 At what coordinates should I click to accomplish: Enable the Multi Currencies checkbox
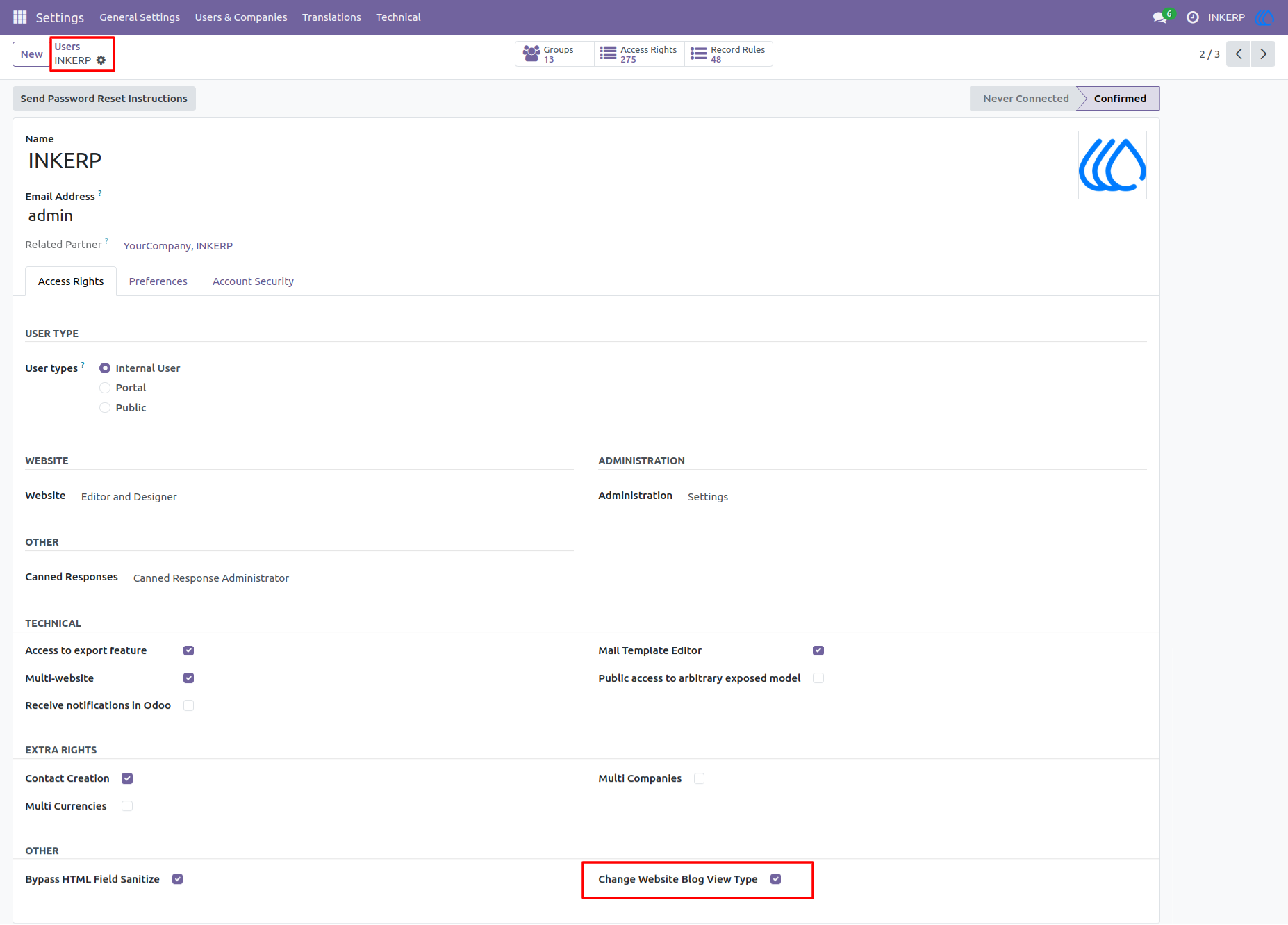click(x=127, y=806)
